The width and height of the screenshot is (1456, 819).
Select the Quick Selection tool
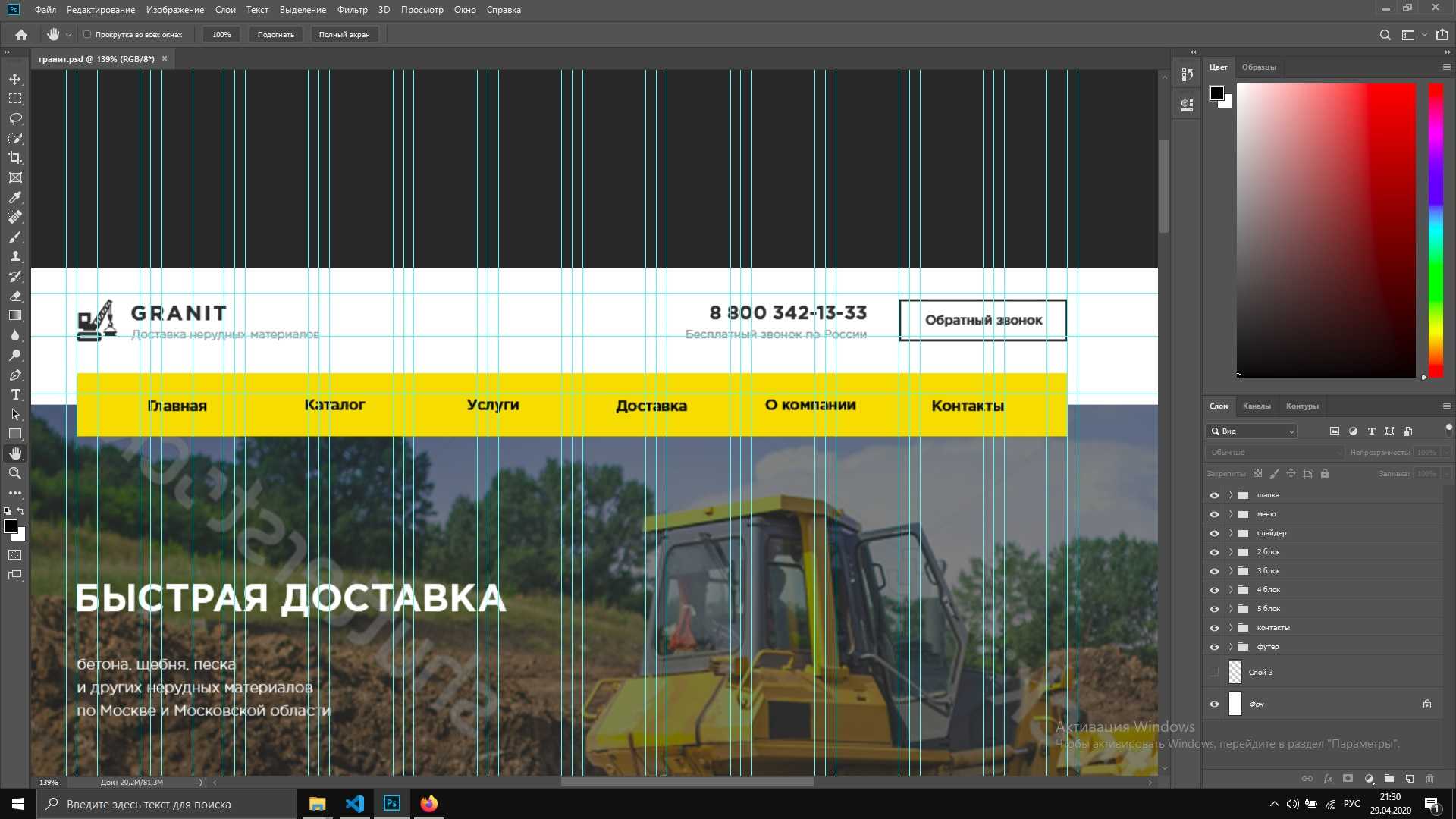tap(15, 139)
